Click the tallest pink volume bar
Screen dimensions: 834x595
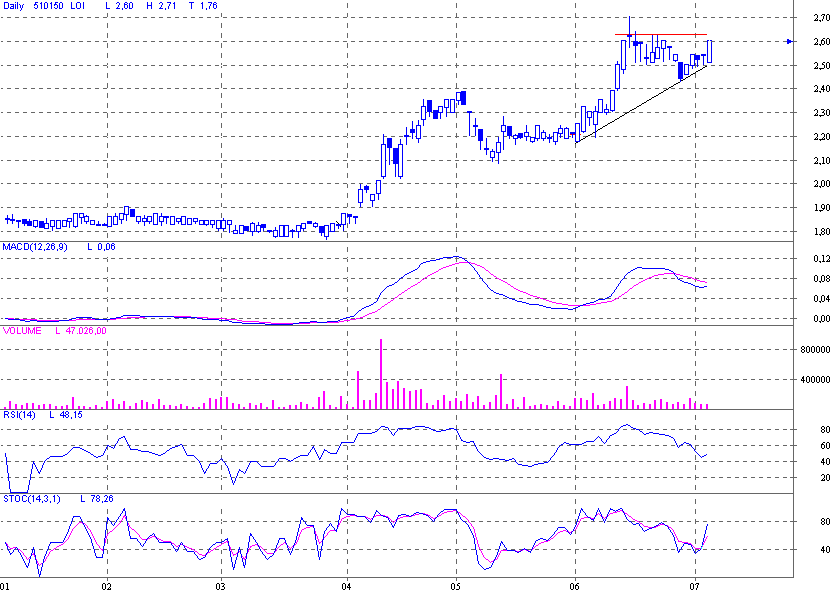click(381, 374)
